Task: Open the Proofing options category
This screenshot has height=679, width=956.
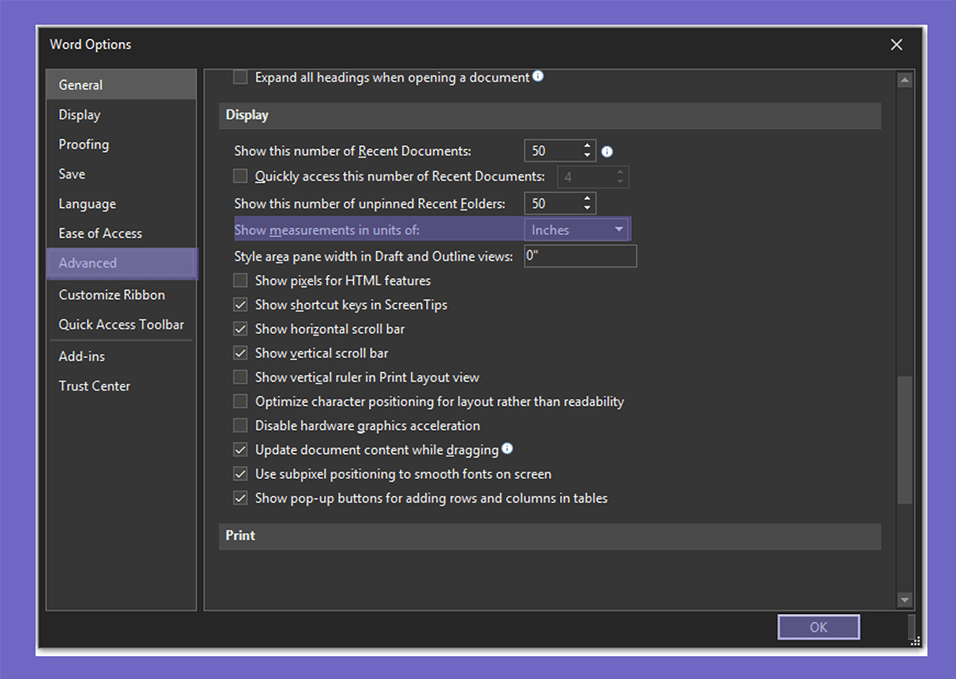Action: pos(84,145)
